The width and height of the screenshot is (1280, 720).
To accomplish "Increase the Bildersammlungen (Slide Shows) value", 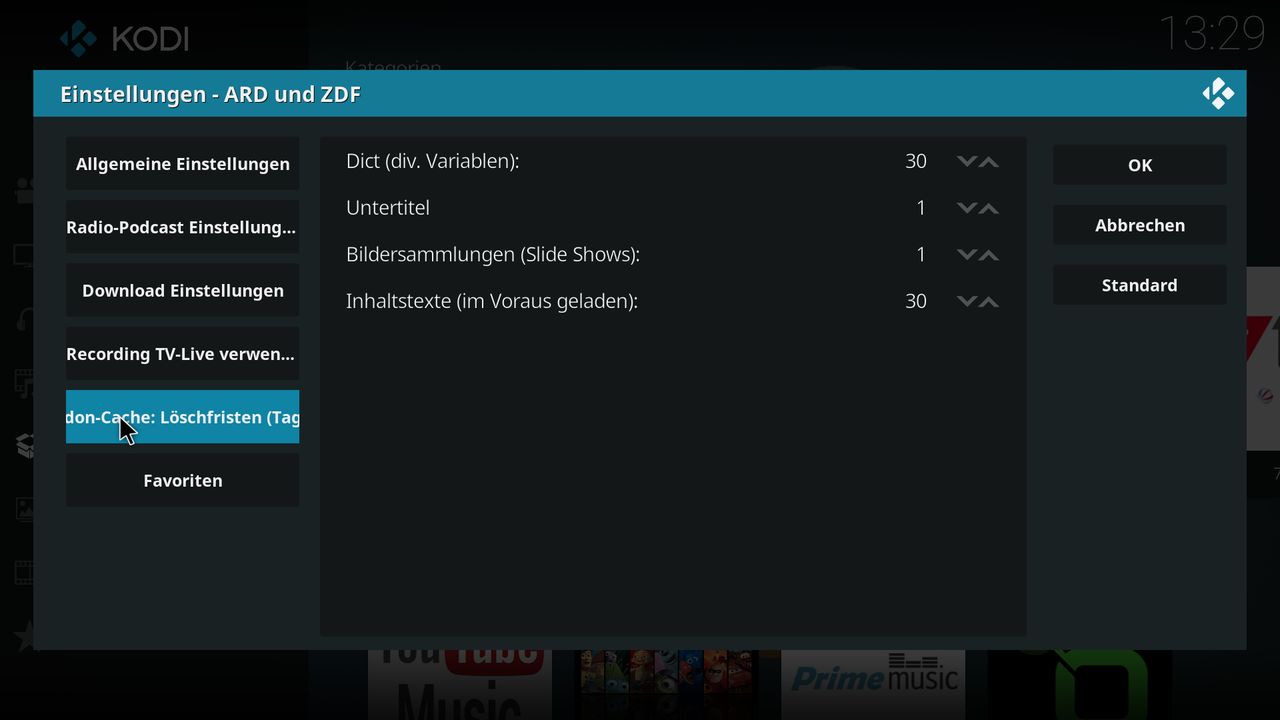I will click(989, 254).
